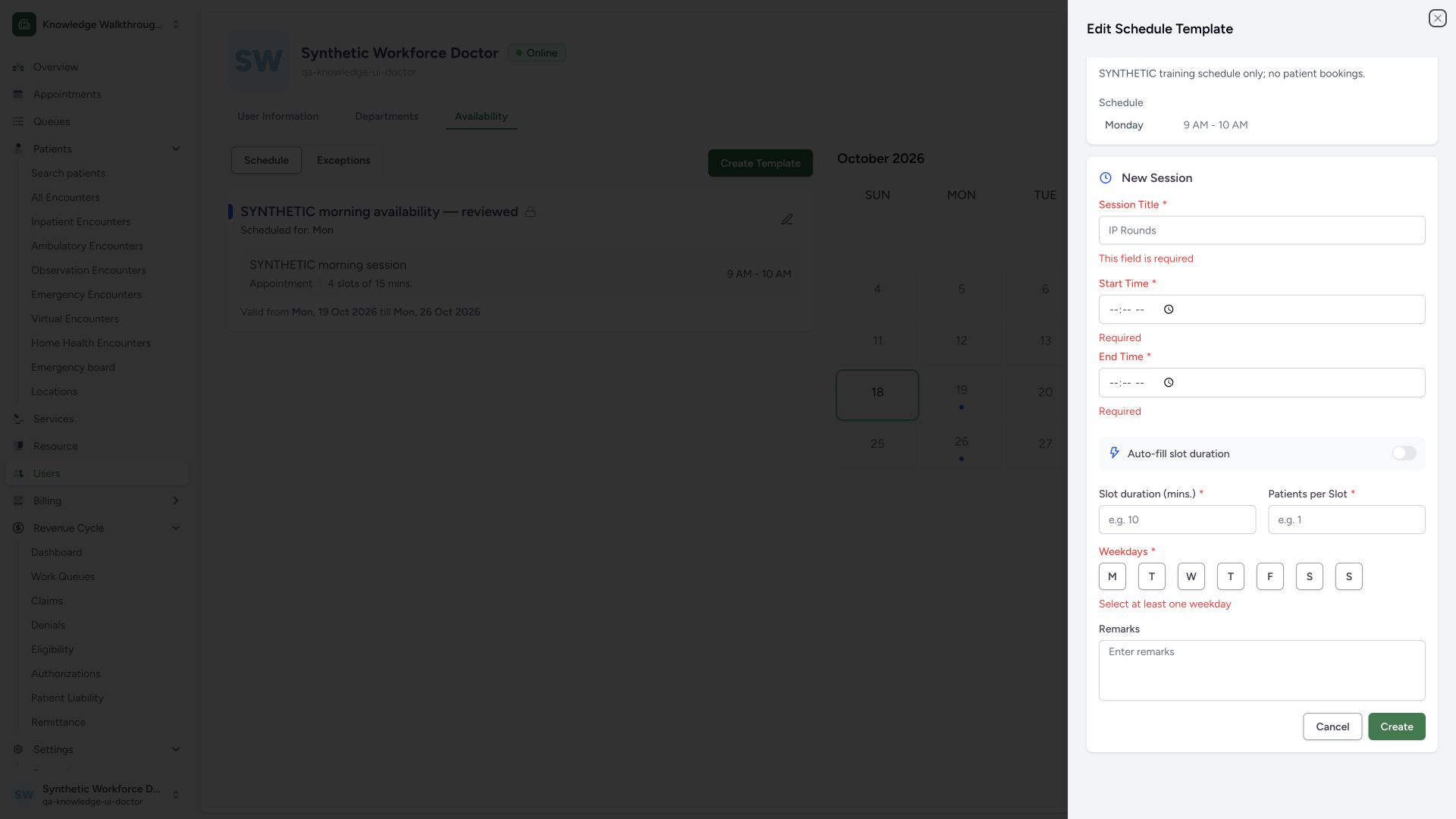Collapse the Settings menu chevron

176,749
